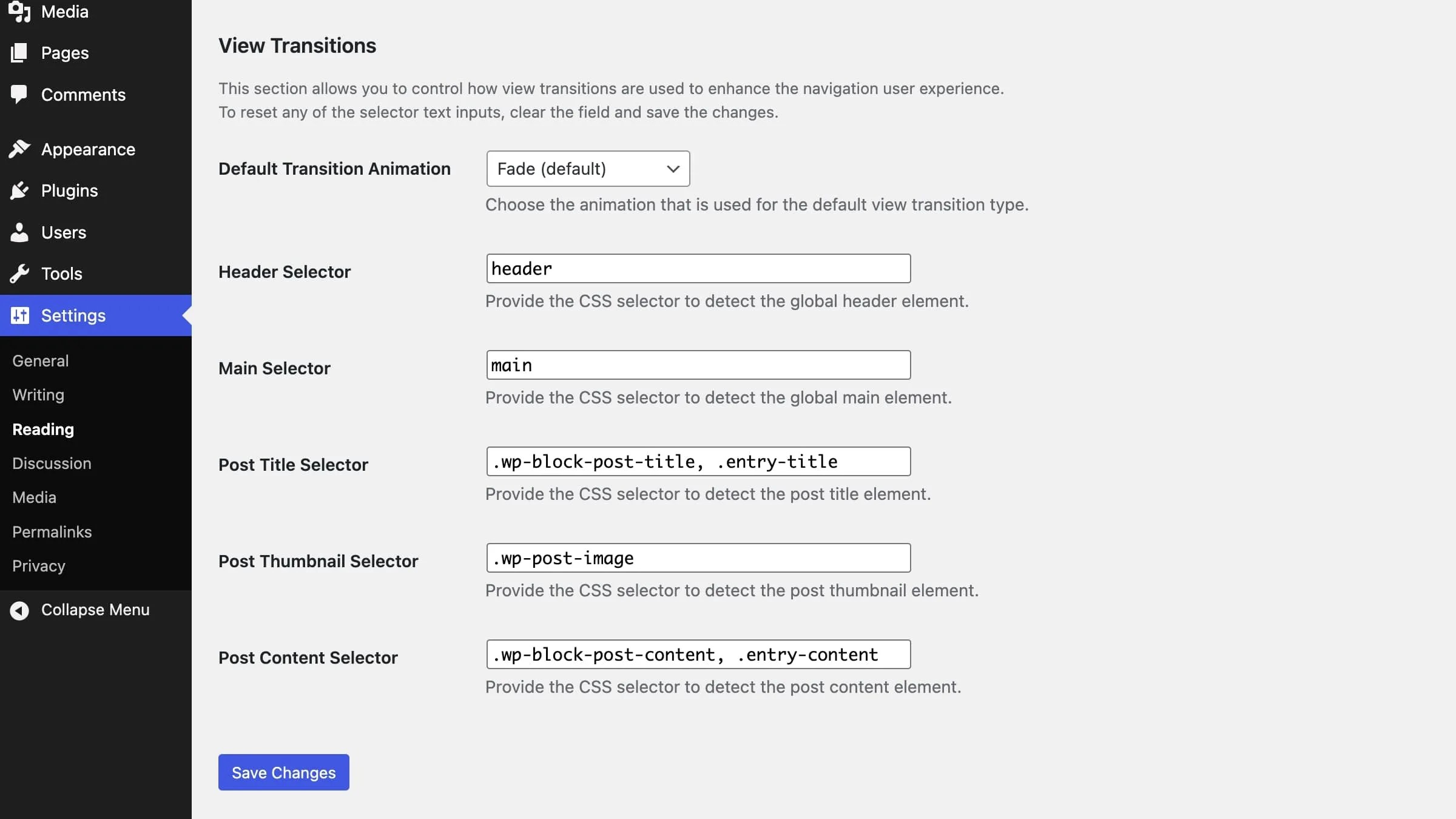
Task: Click the Tools wrench icon
Action: tap(19, 274)
